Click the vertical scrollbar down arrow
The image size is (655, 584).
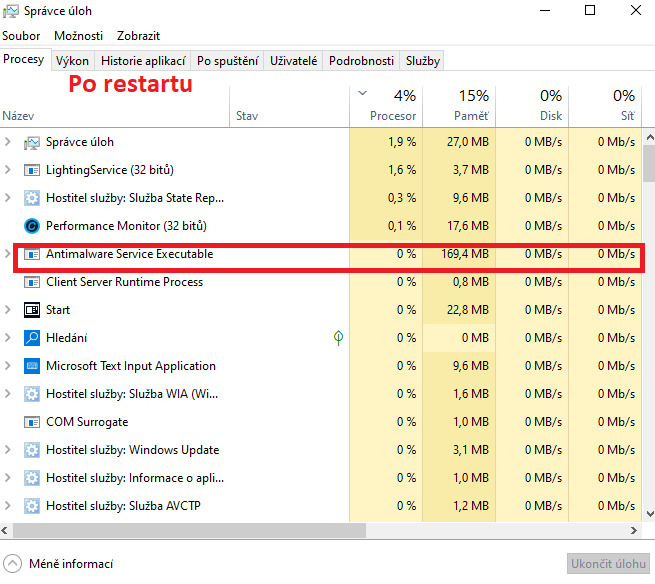tap(650, 513)
